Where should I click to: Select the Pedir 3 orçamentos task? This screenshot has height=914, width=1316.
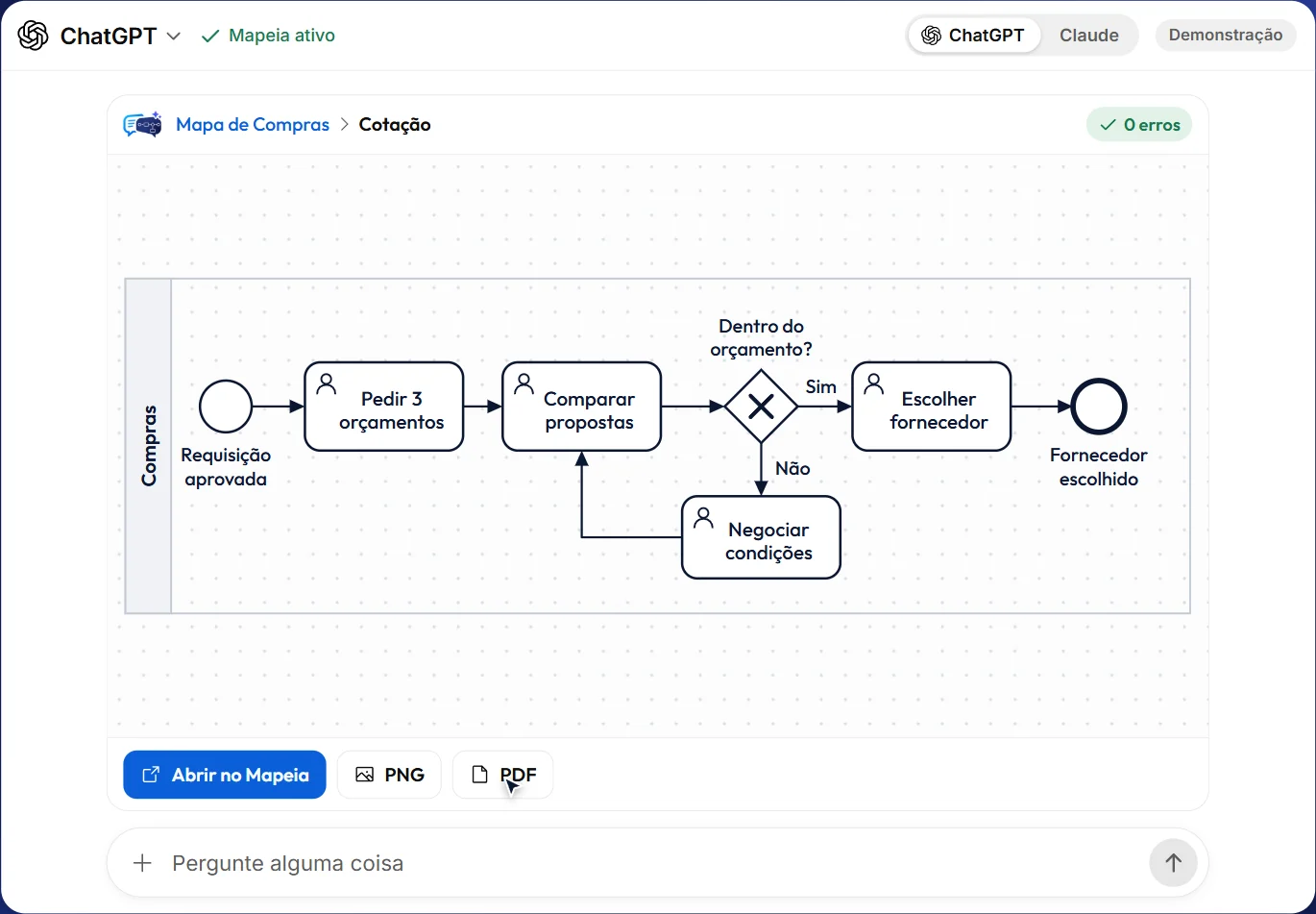[384, 407]
